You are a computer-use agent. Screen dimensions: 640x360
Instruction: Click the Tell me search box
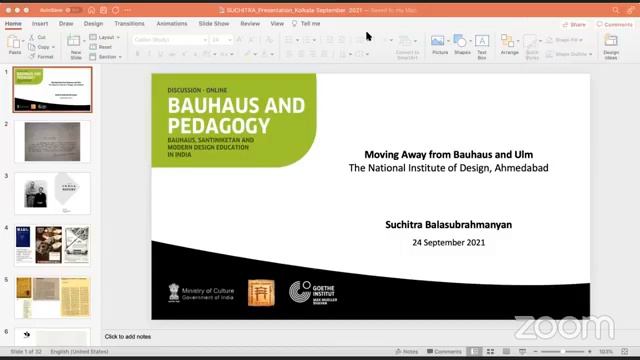click(x=306, y=24)
